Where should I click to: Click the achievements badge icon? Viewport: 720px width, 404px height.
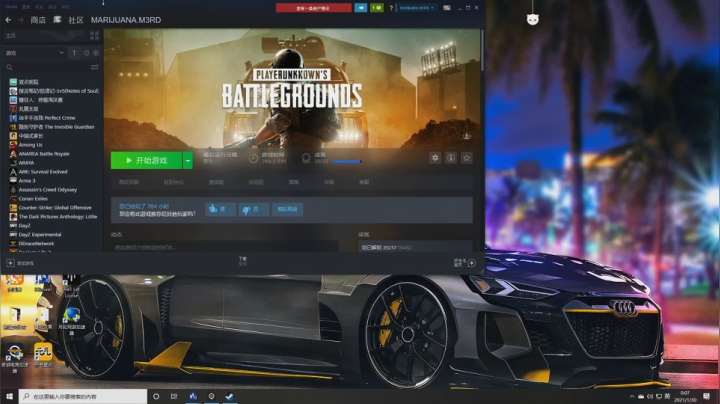click(306, 158)
